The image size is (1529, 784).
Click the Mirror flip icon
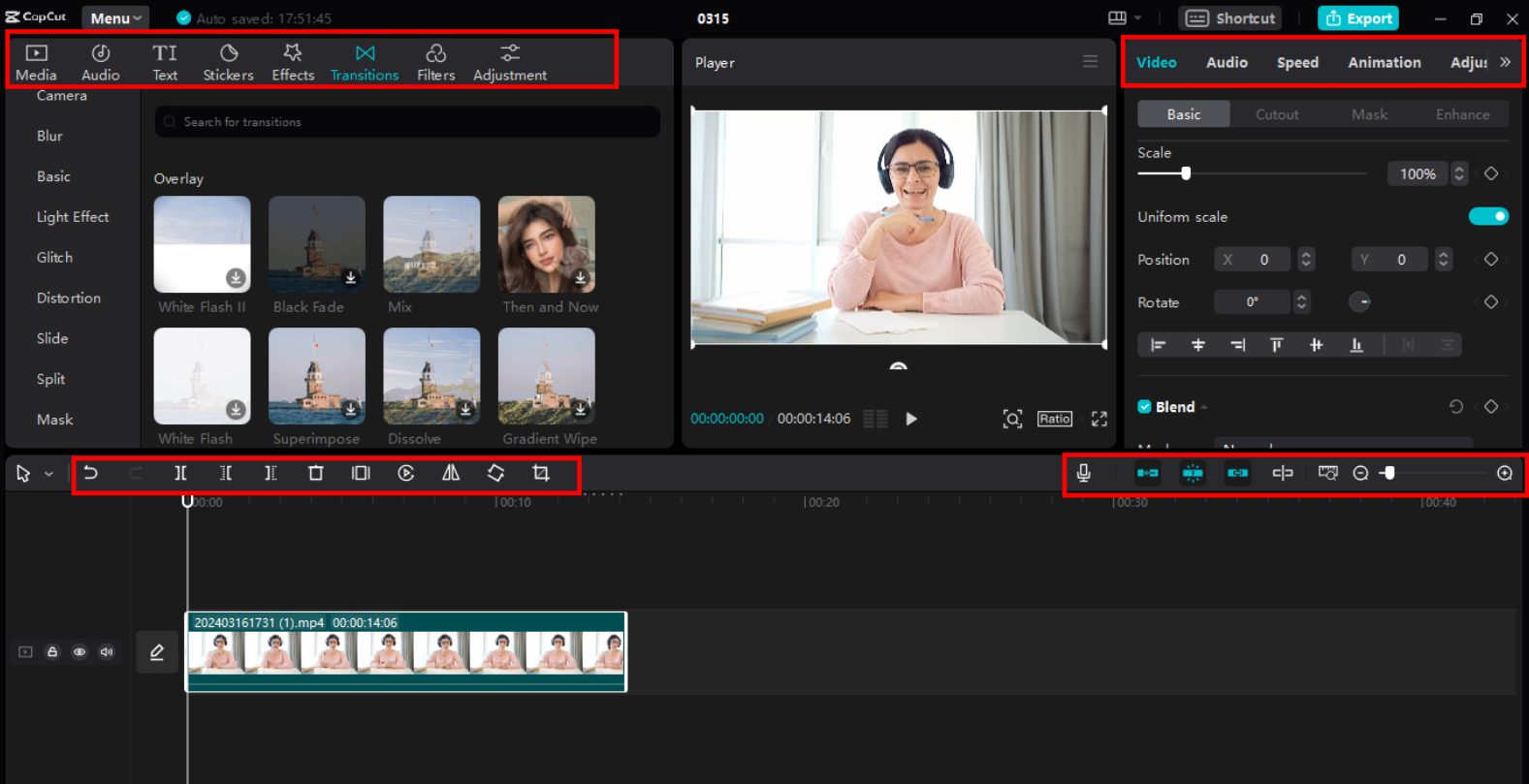(x=451, y=473)
